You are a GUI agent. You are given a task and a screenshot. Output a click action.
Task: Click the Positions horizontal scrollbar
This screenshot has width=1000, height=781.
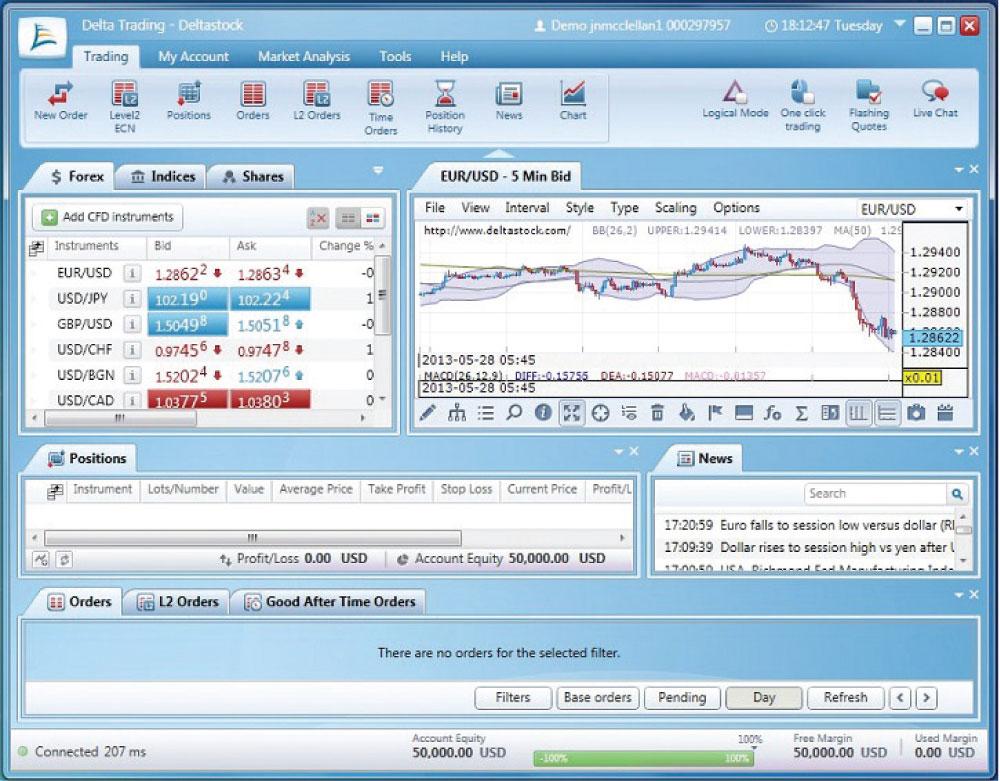pyautogui.click(x=253, y=537)
